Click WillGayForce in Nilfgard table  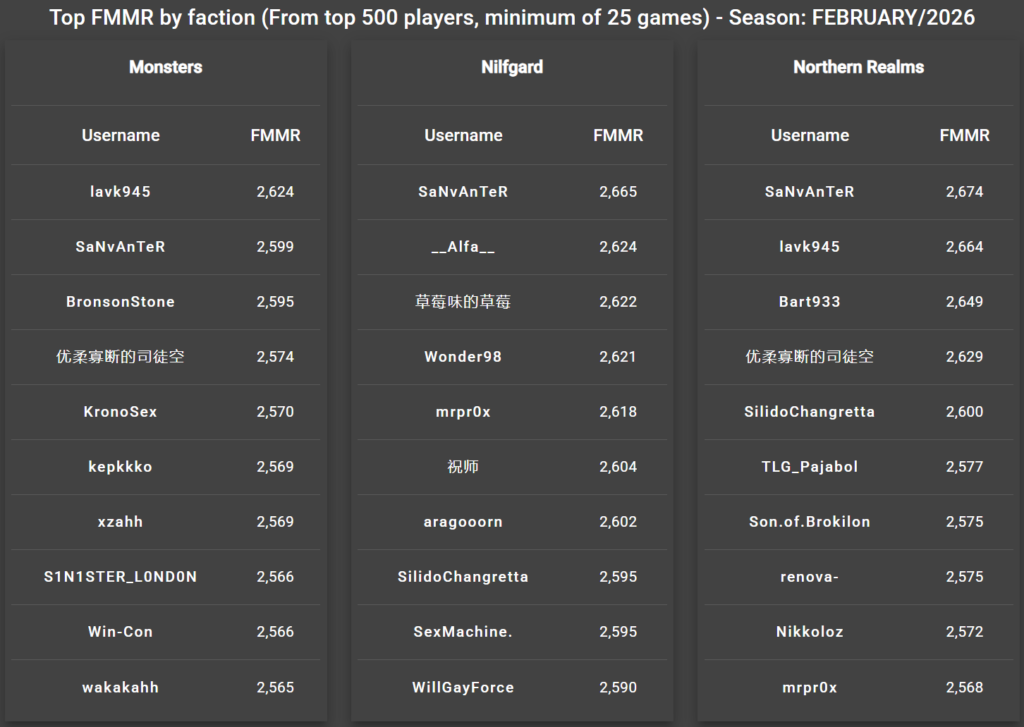[x=463, y=687]
